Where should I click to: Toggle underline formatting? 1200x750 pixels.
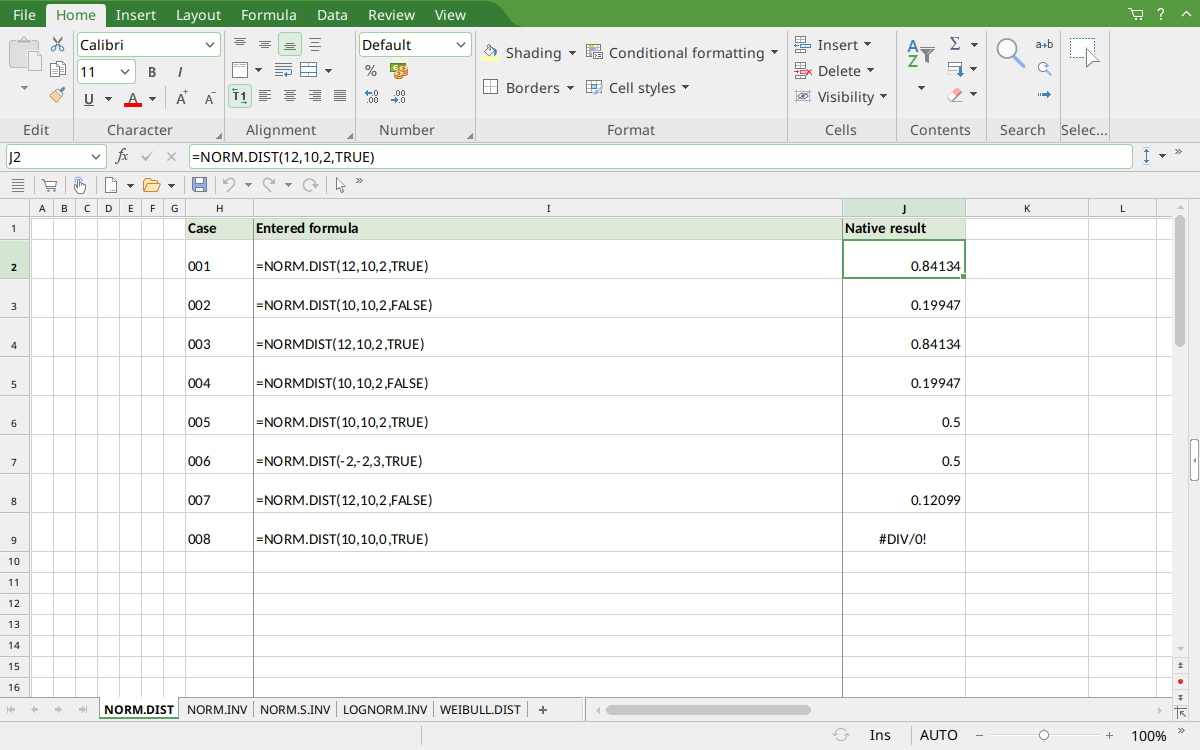point(89,99)
